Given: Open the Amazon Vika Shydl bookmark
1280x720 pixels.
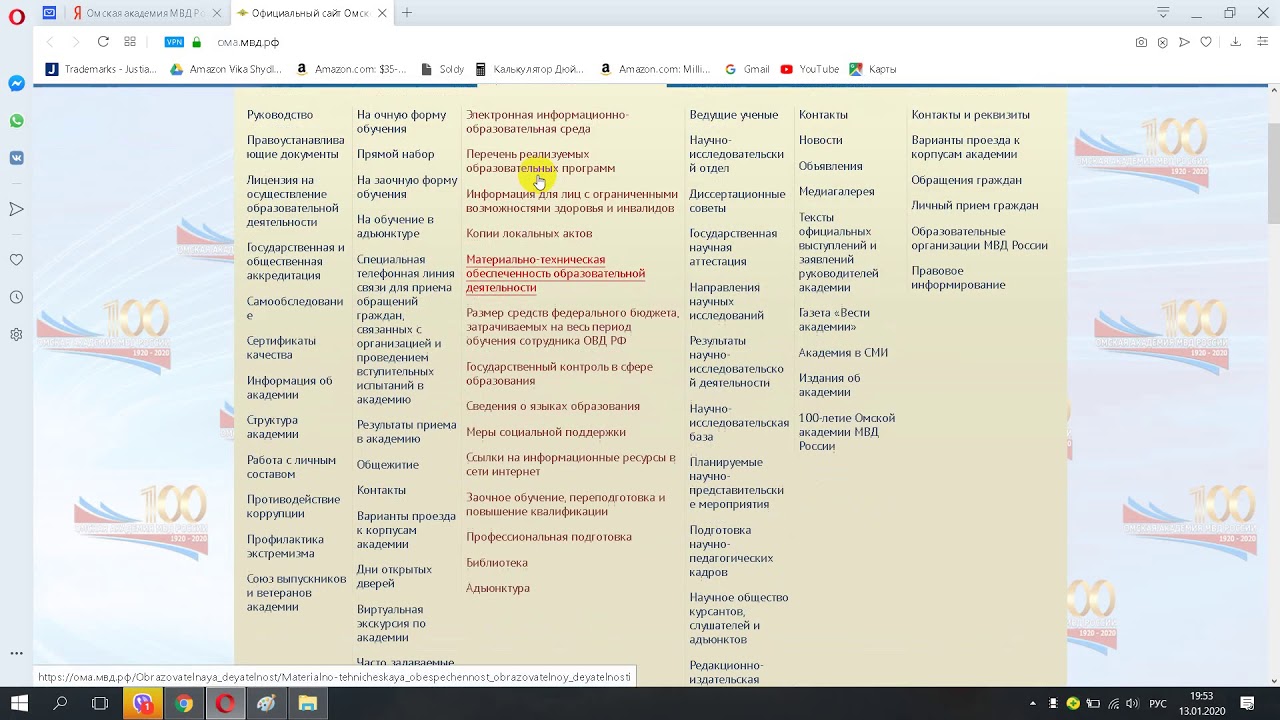Looking at the screenshot, I should coord(226,69).
